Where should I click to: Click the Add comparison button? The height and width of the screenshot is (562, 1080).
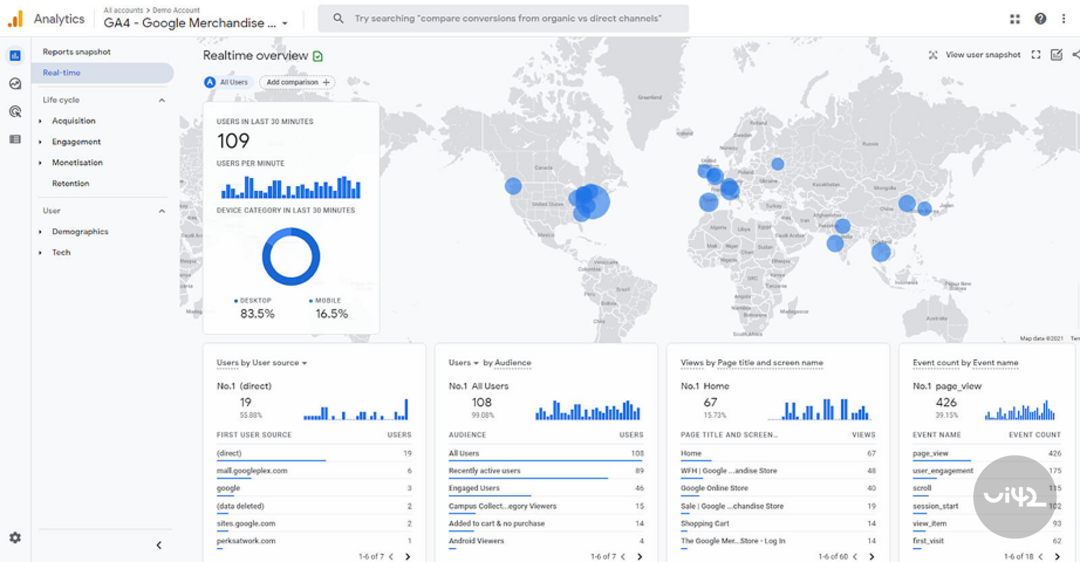point(297,82)
